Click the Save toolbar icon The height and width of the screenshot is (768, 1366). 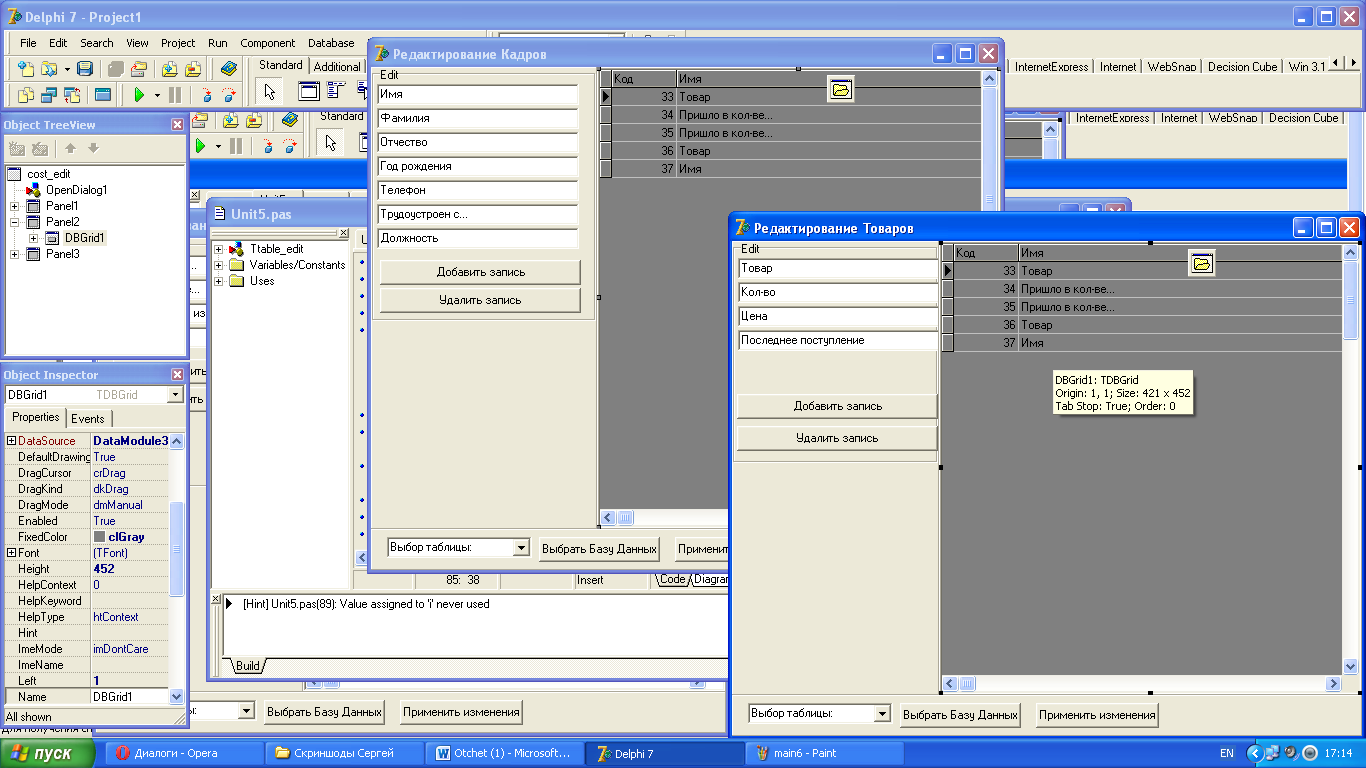[x=85, y=69]
